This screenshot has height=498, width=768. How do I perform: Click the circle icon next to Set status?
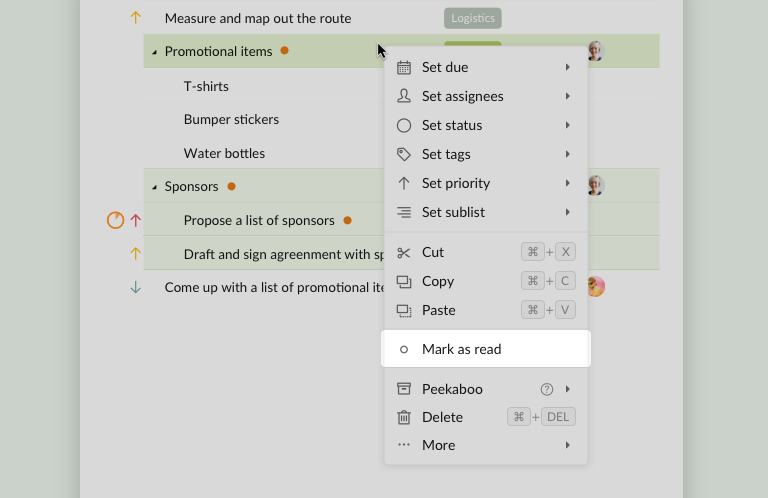pos(404,125)
